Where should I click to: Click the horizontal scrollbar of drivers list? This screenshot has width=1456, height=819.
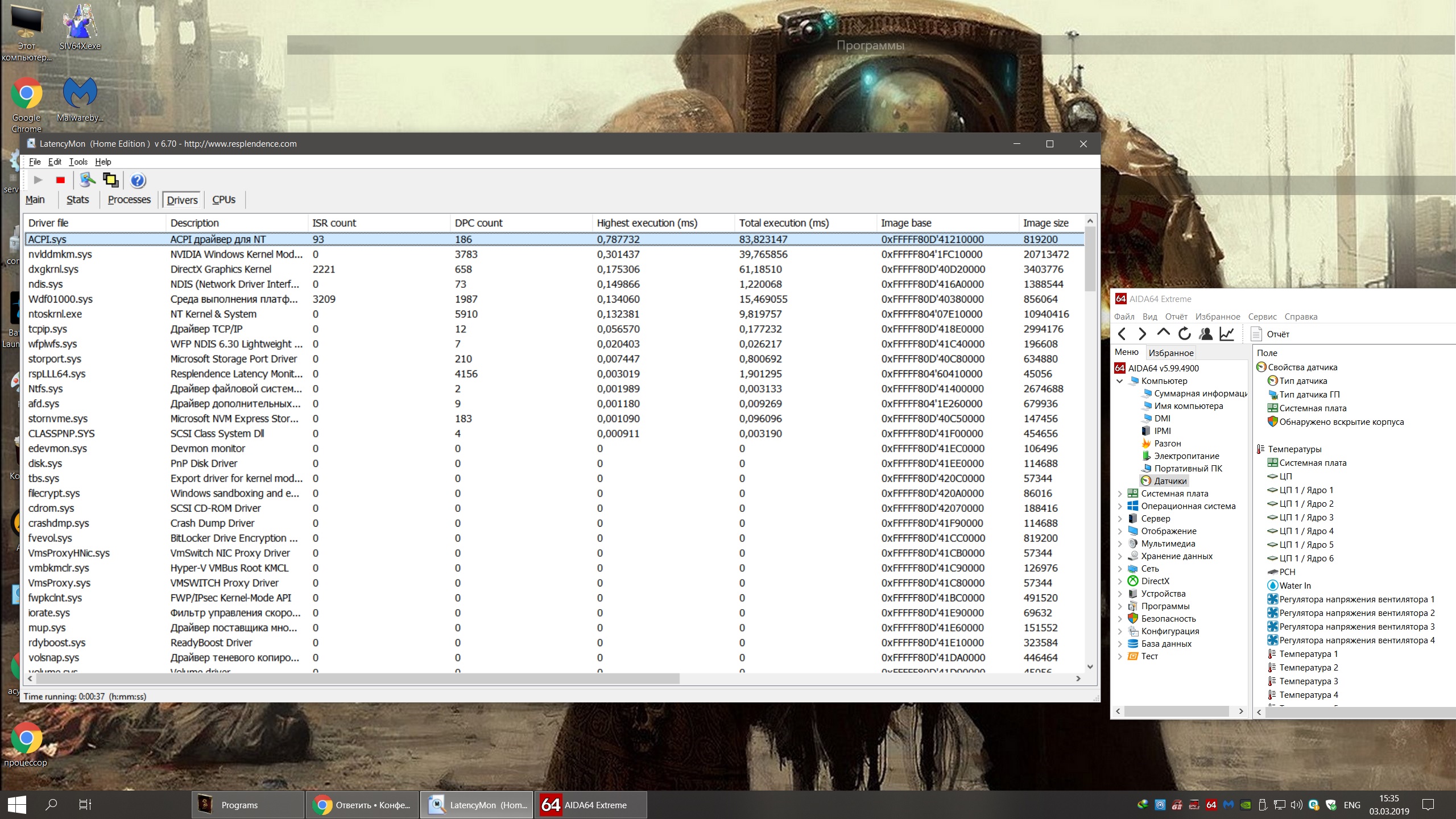pyautogui.click(x=353, y=679)
